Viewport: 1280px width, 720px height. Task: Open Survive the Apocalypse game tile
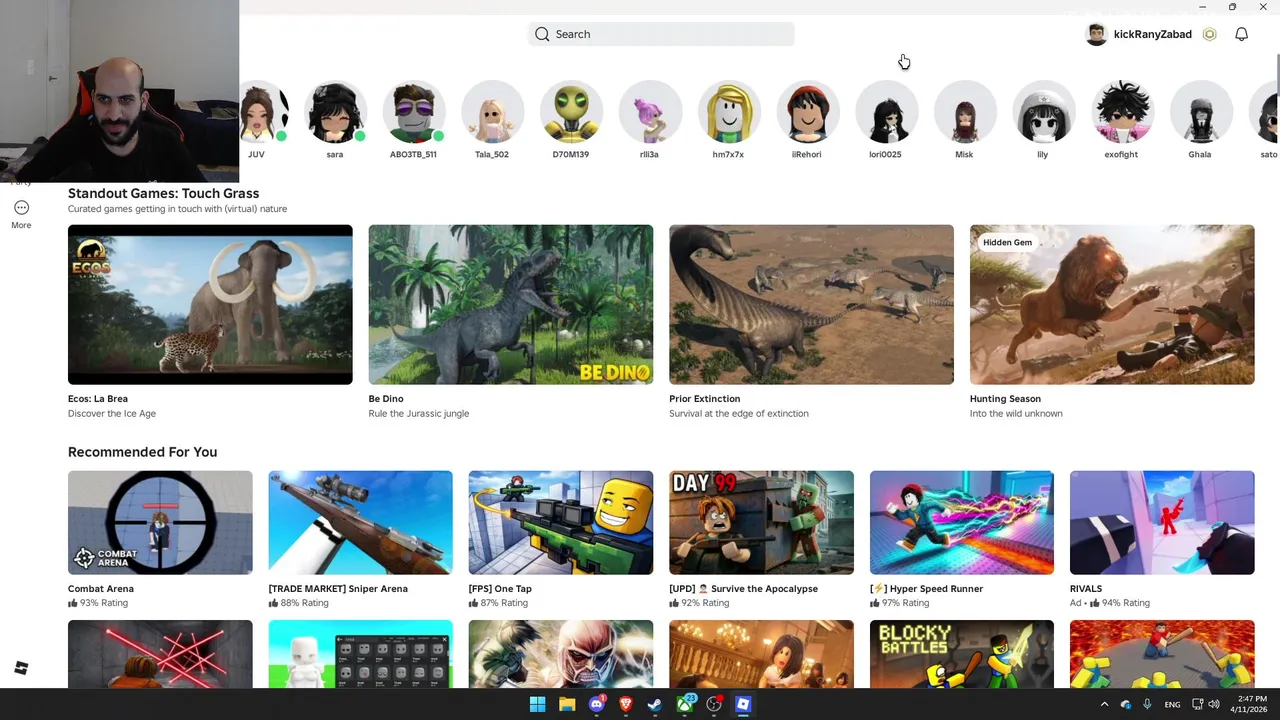click(761, 522)
